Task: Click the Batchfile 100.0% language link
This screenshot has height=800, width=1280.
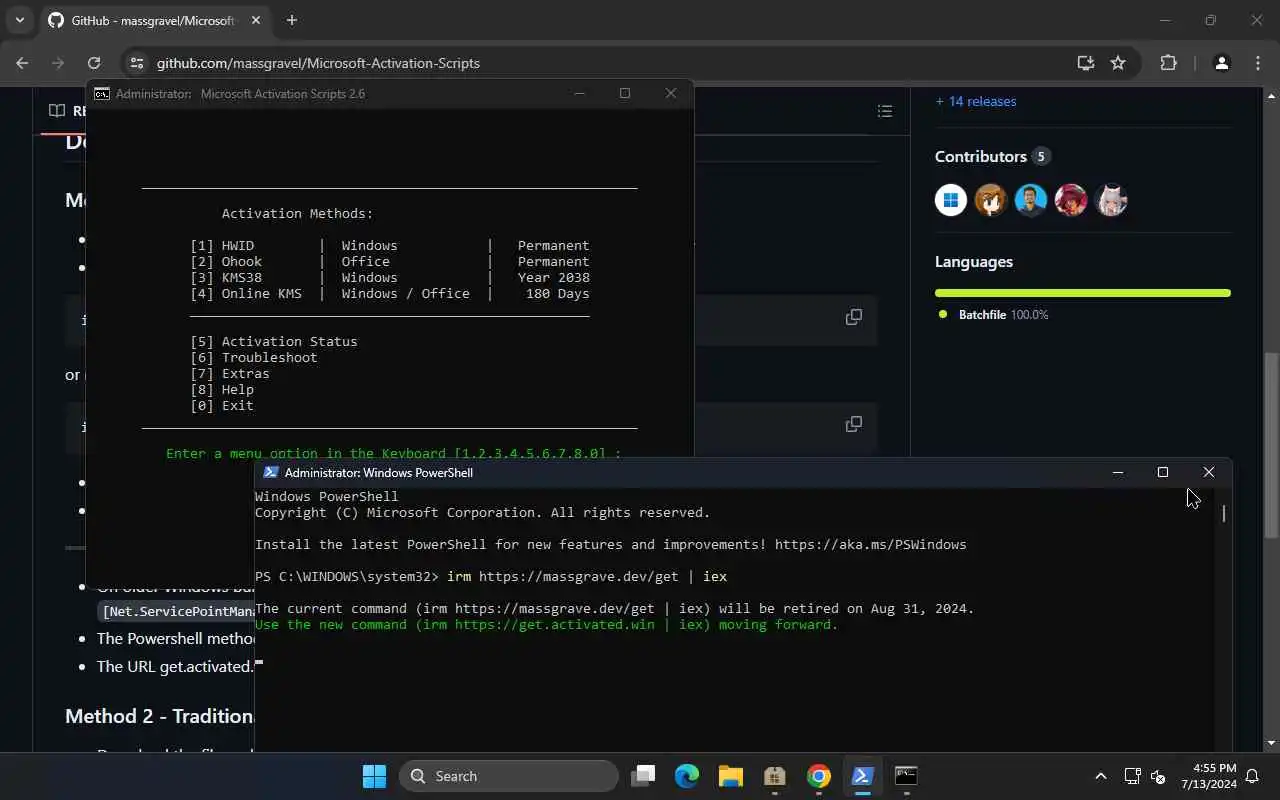Action: [993, 314]
